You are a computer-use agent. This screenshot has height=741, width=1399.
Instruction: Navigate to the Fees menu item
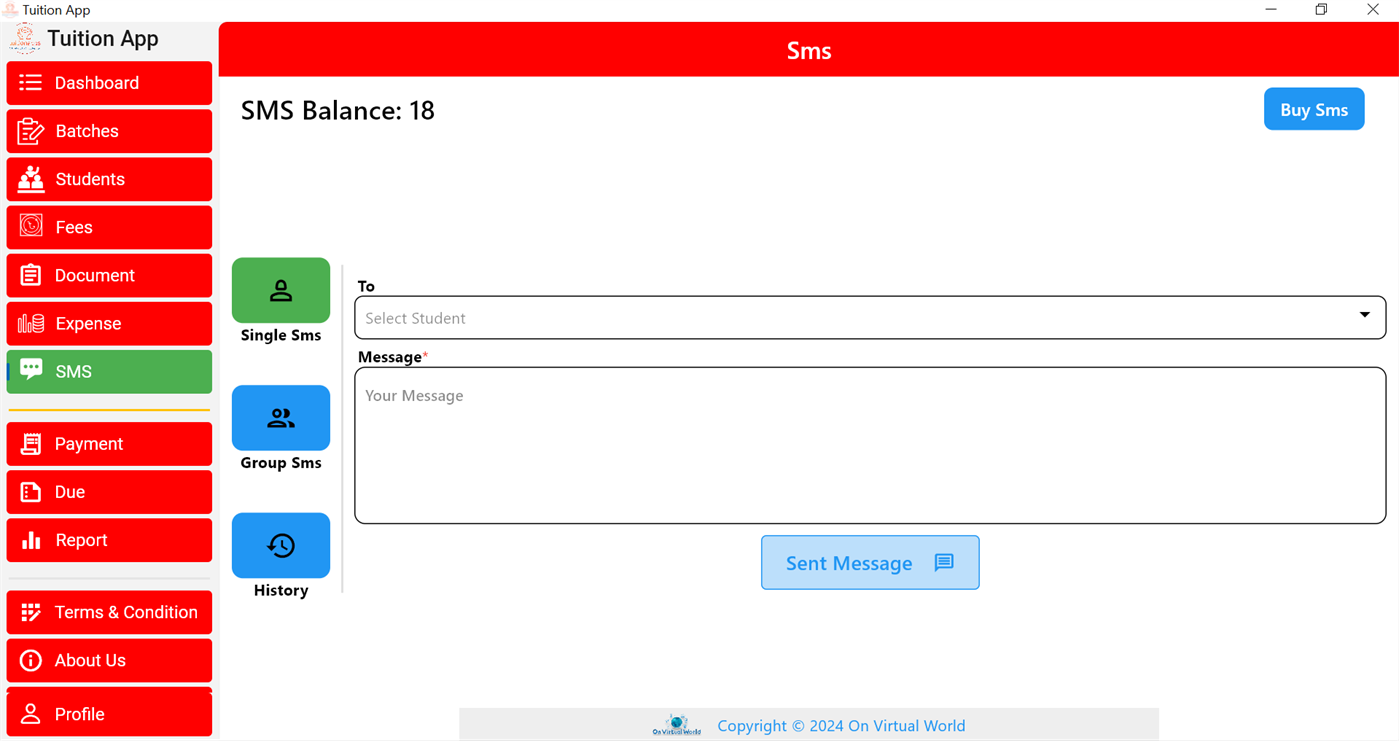click(109, 227)
